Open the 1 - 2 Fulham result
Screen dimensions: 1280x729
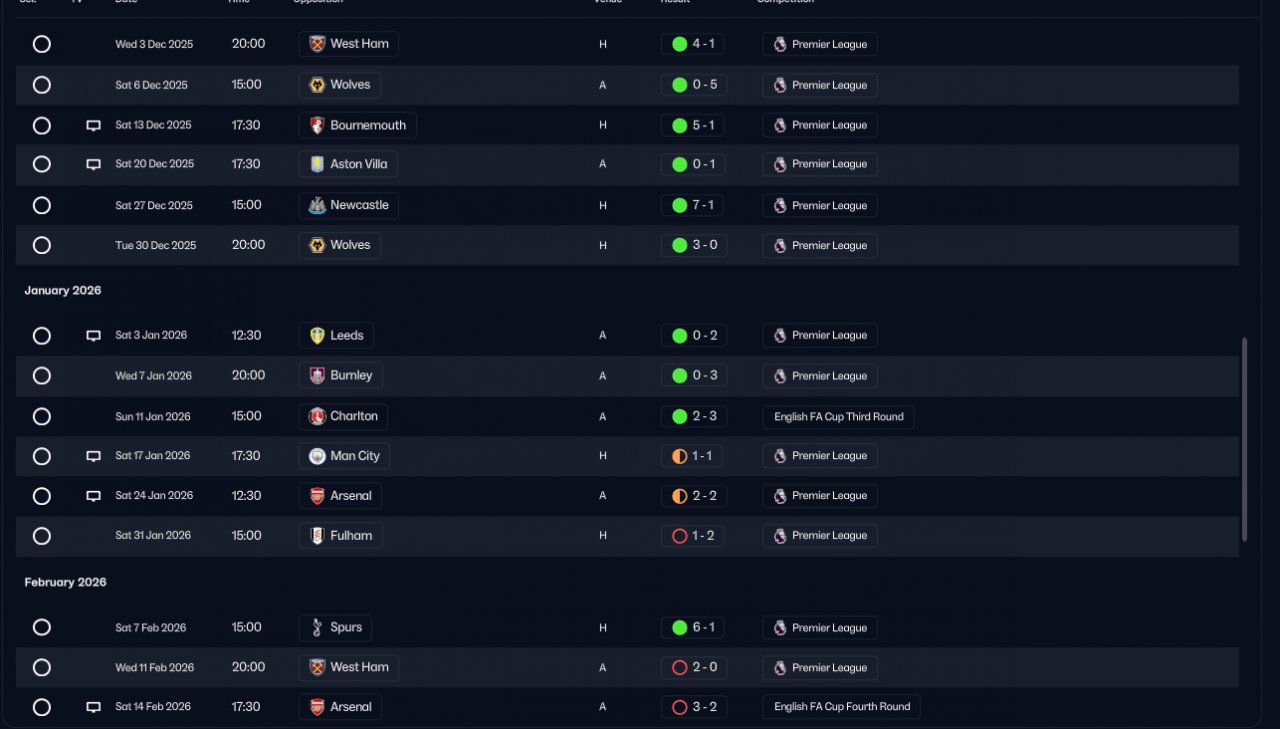click(x=693, y=536)
